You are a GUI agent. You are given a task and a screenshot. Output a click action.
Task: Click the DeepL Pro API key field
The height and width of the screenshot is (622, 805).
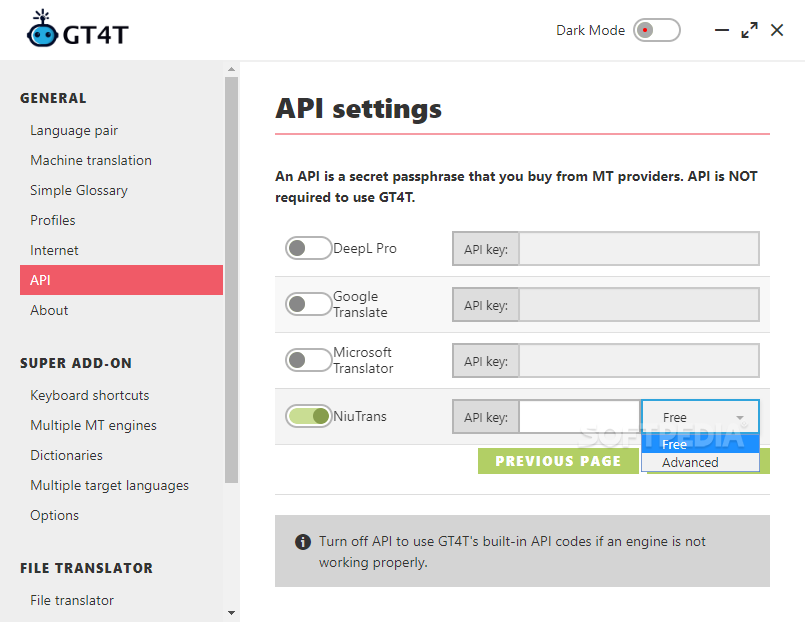tap(639, 249)
